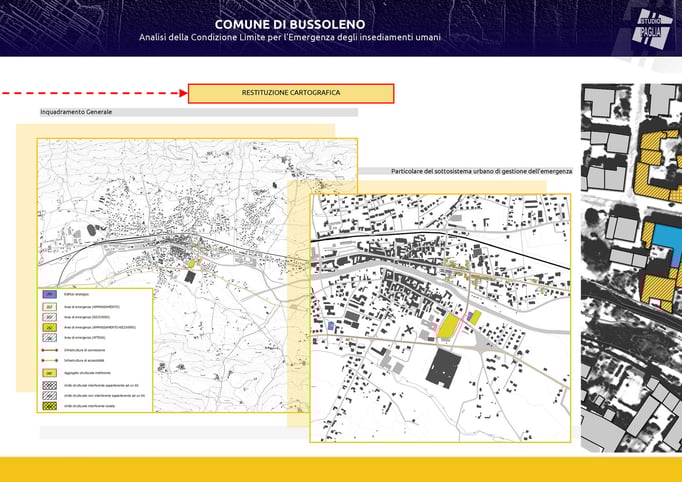
Task: Click the hatched 'Area di emergenza (ATTESA)' legend swatch
Action: pyautogui.click(x=50, y=338)
